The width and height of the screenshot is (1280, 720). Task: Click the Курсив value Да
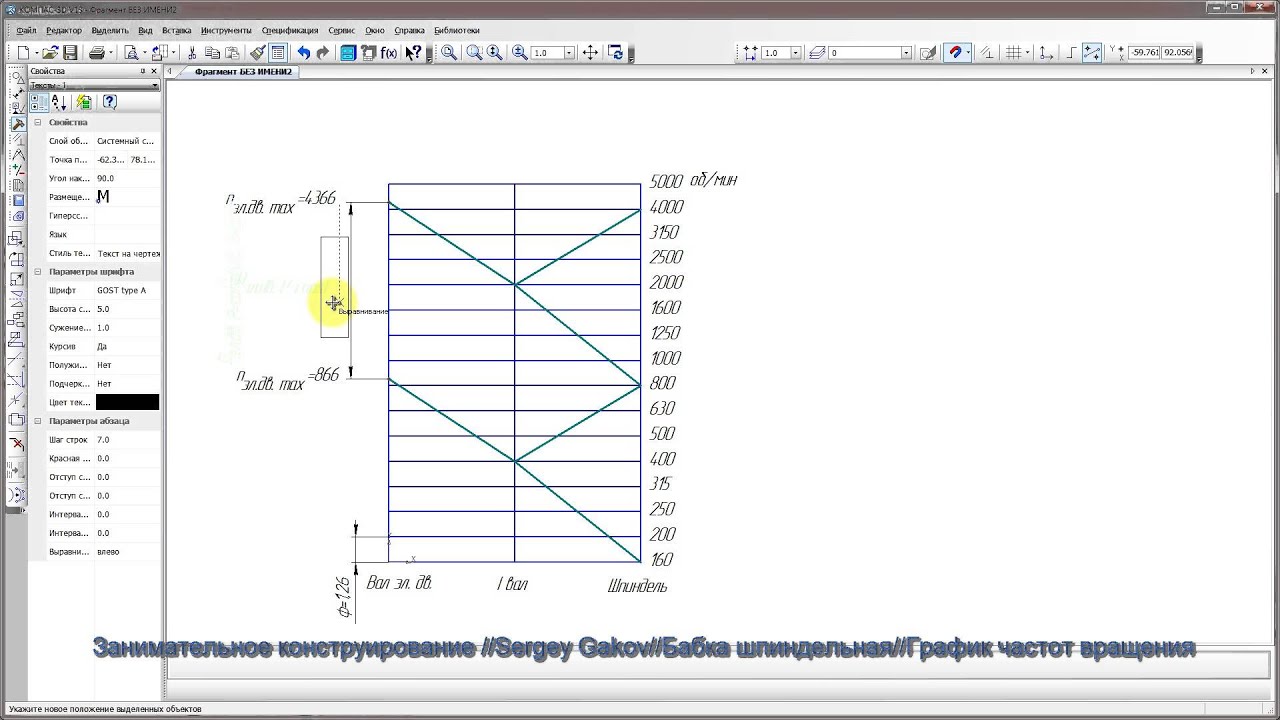(x=102, y=346)
